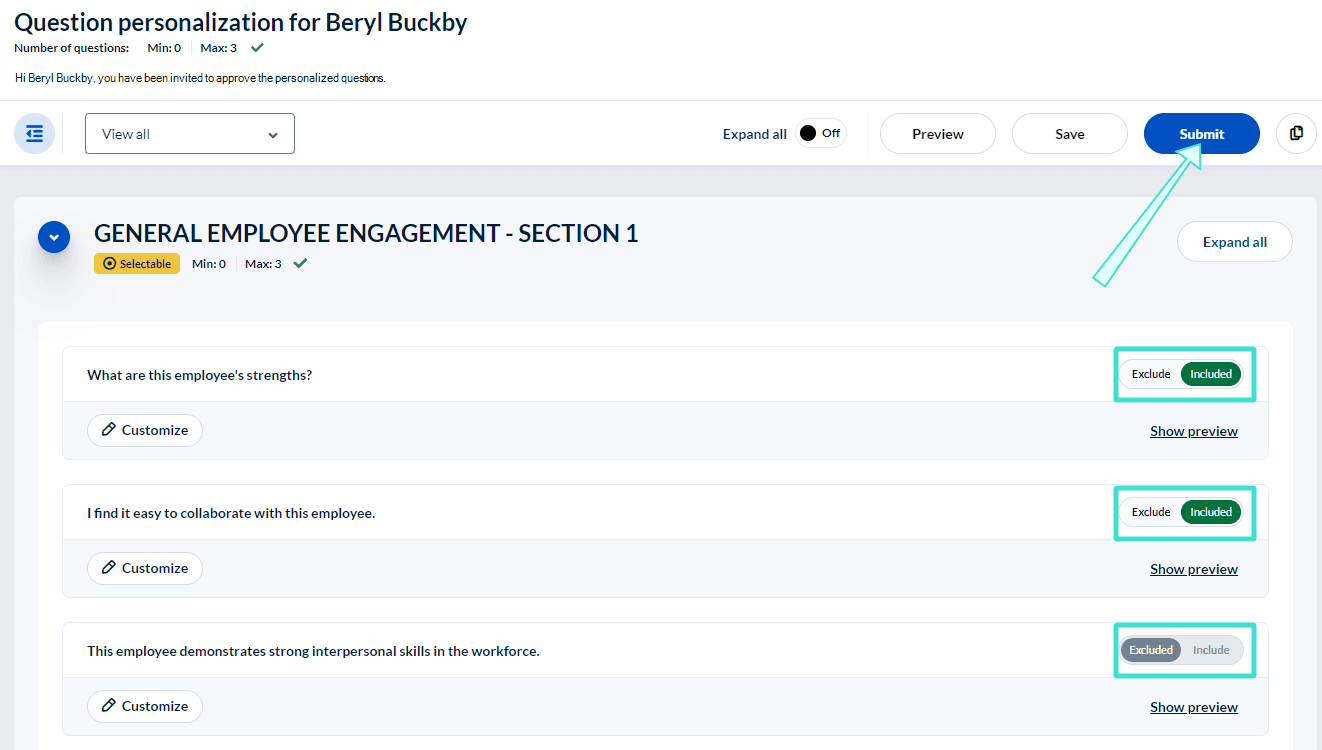Screen dimensions: 1322x750
Task: Exclude the easy to collaborate question
Action: (1150, 512)
